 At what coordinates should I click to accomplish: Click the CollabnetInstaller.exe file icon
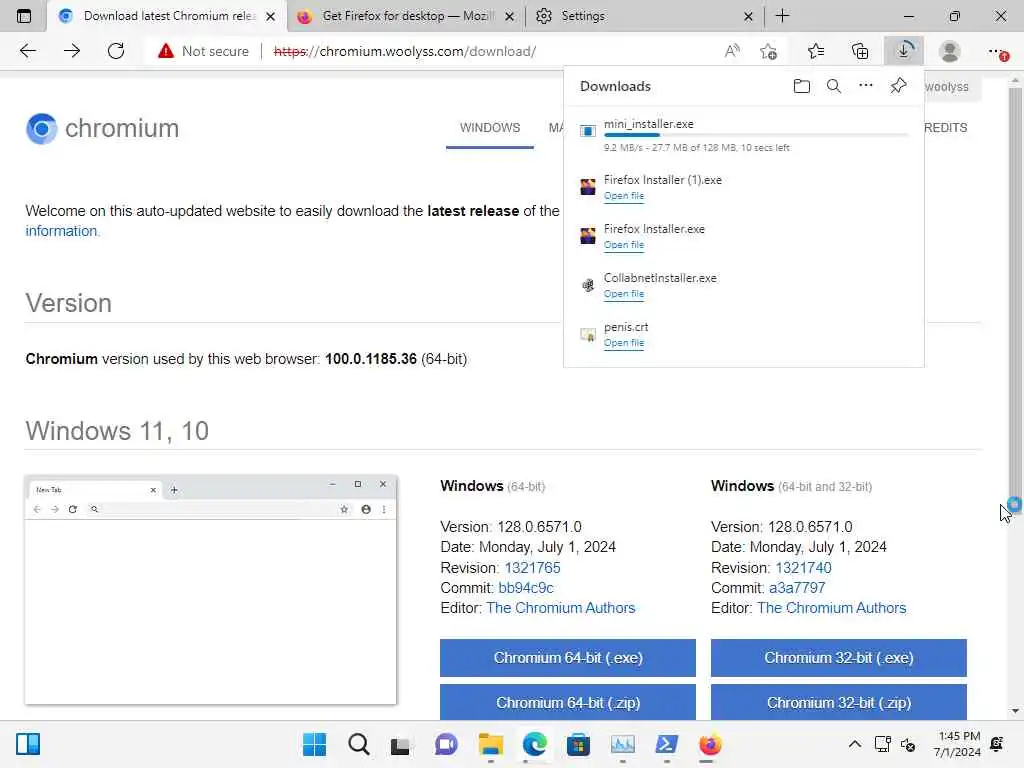coord(588,285)
